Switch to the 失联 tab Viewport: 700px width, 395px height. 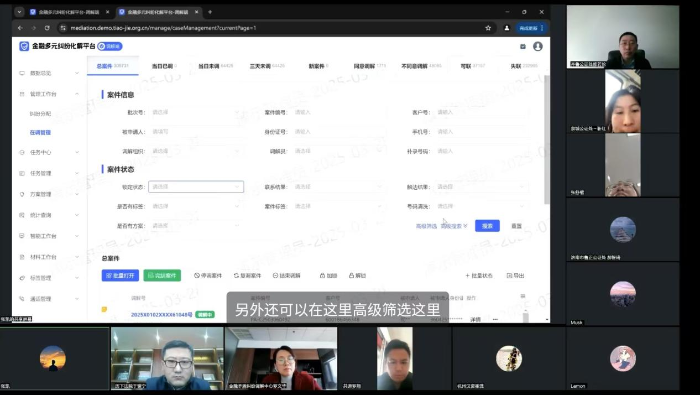click(x=524, y=66)
